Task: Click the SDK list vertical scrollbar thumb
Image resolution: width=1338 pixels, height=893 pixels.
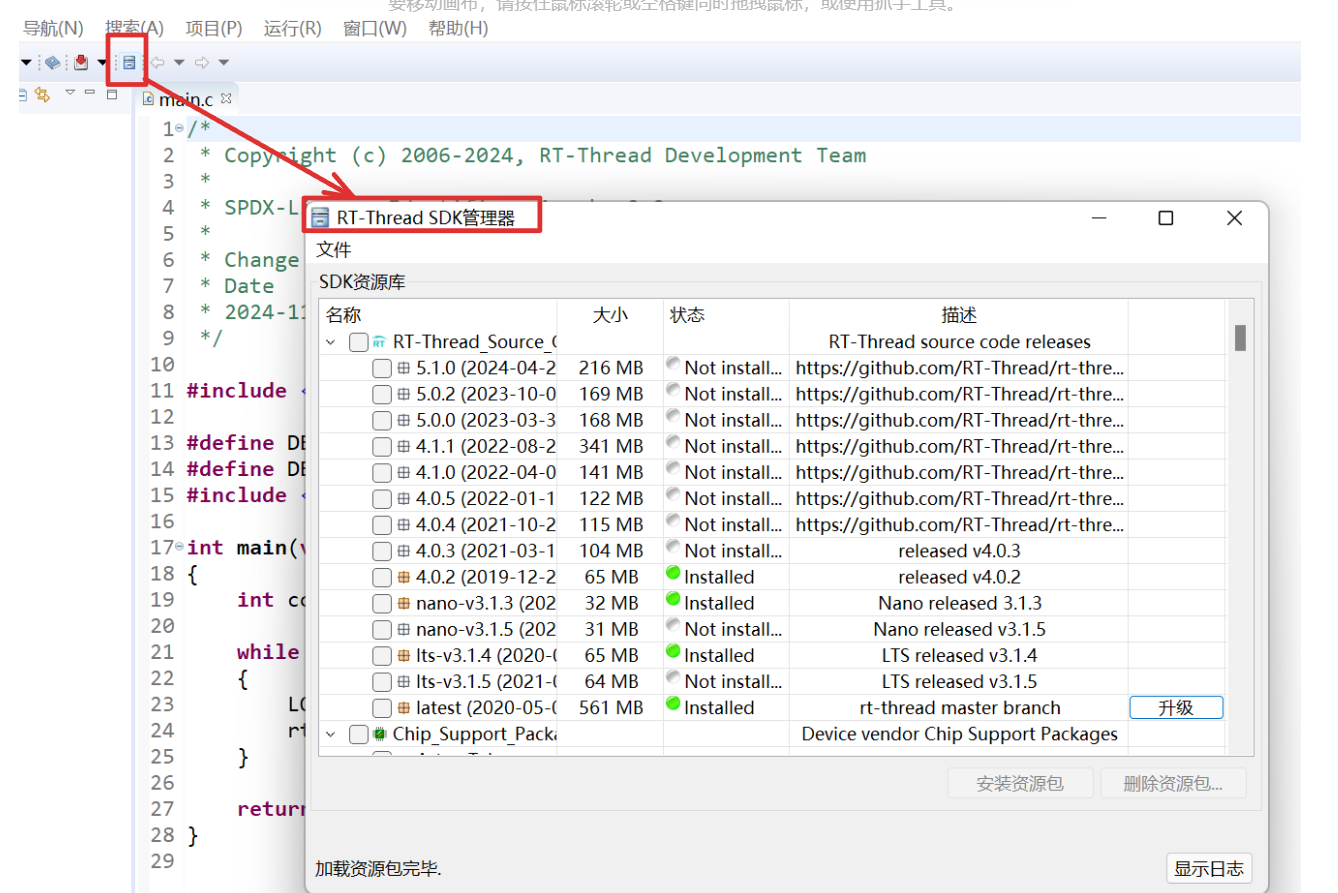Action: [1240, 337]
